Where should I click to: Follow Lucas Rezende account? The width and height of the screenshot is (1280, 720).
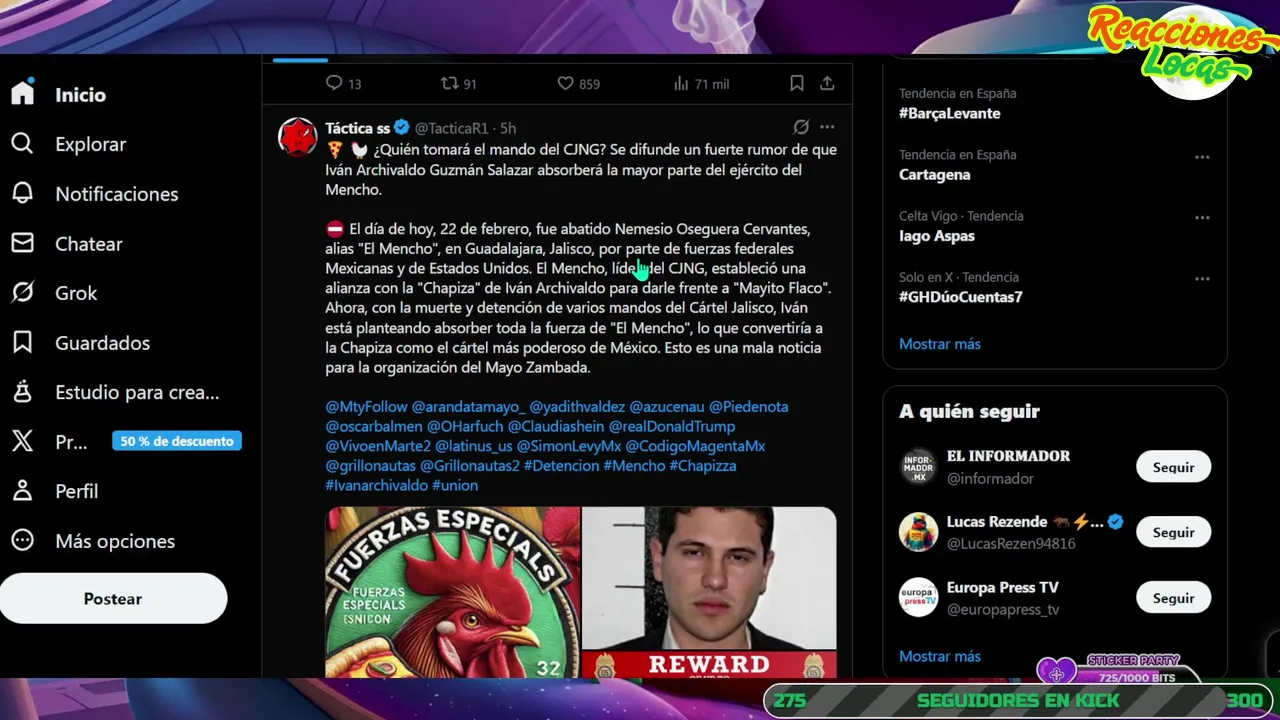point(1173,532)
